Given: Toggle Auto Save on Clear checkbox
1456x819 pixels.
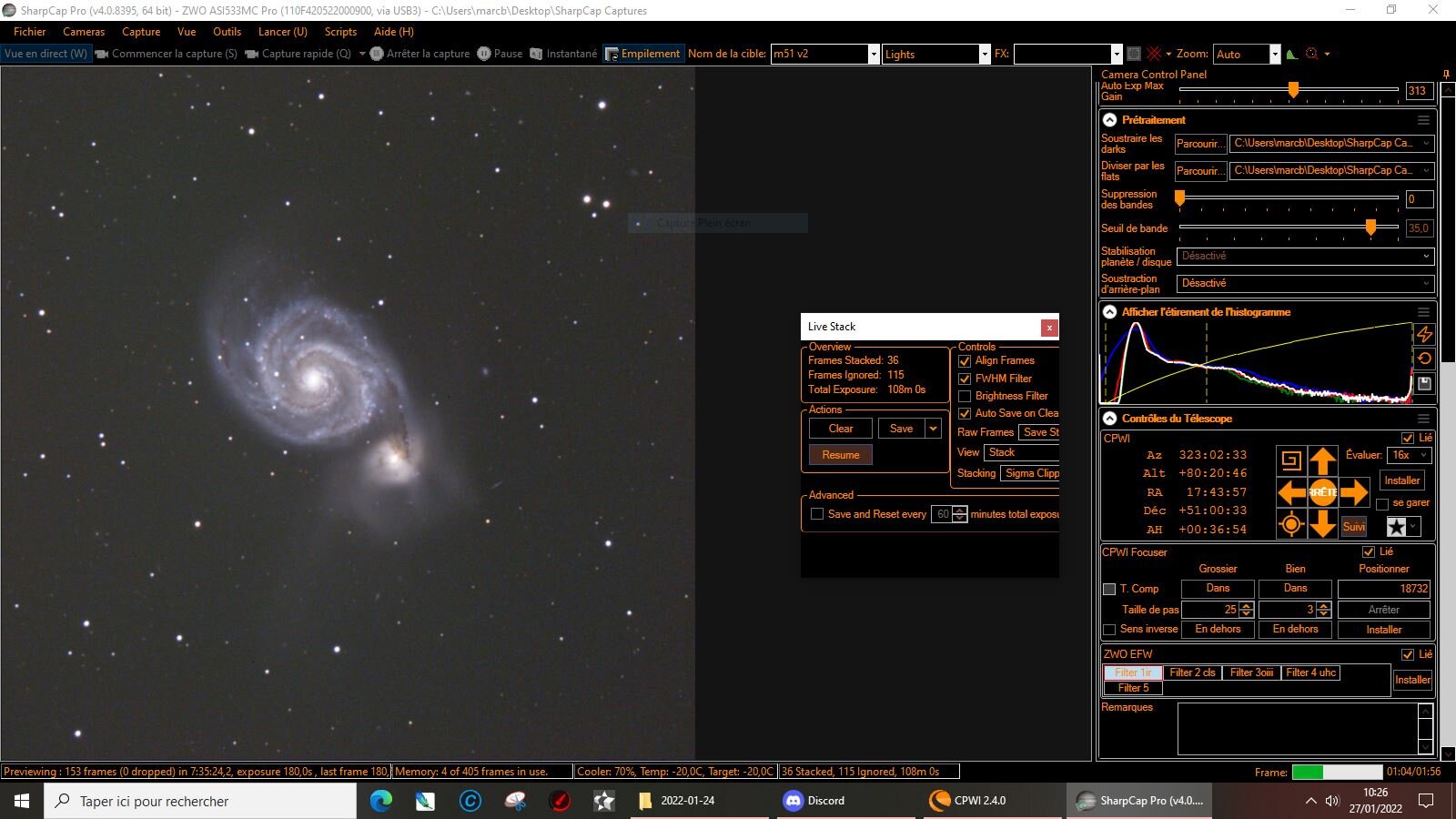Looking at the screenshot, I should [x=965, y=413].
